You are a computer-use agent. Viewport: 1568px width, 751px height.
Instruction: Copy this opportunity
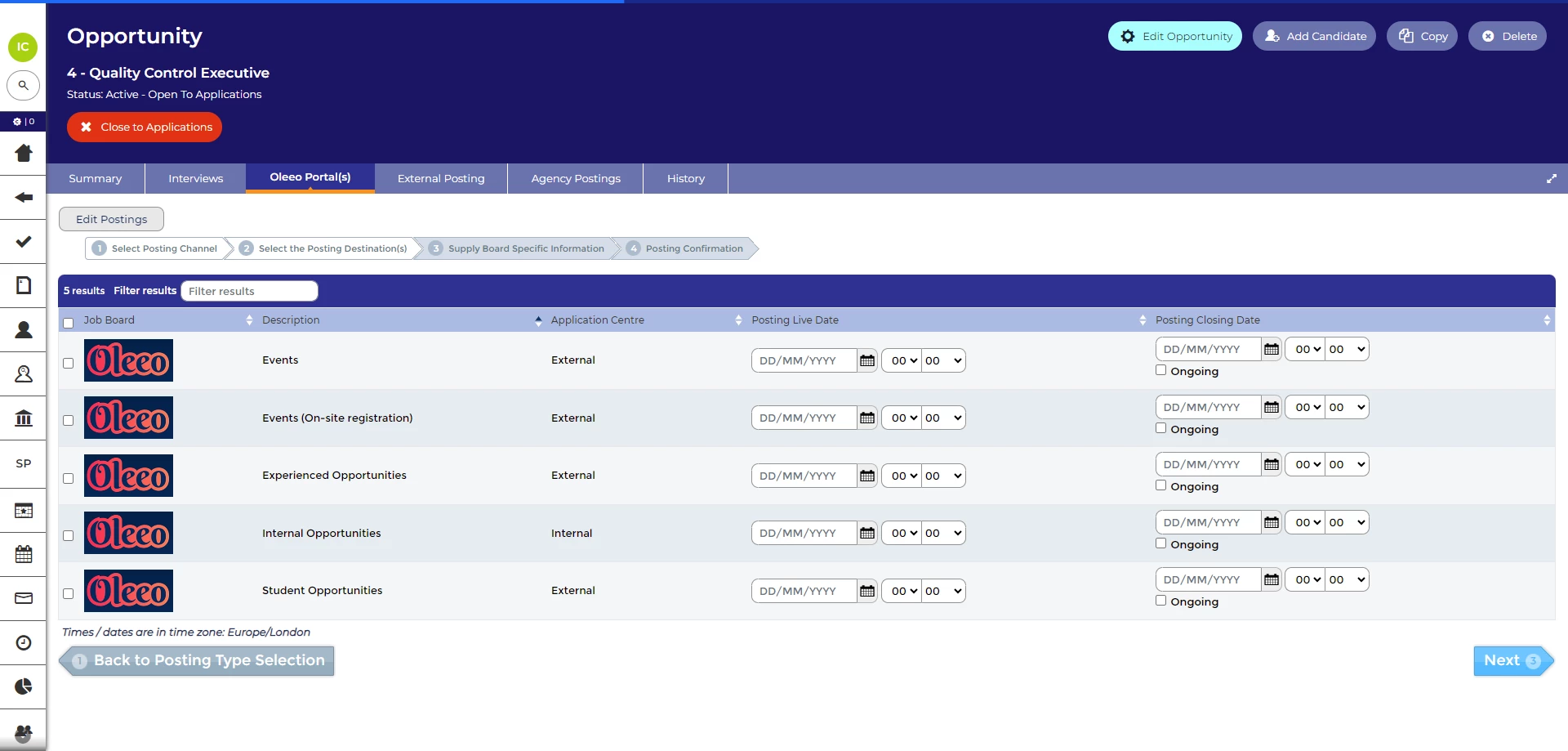[1422, 36]
